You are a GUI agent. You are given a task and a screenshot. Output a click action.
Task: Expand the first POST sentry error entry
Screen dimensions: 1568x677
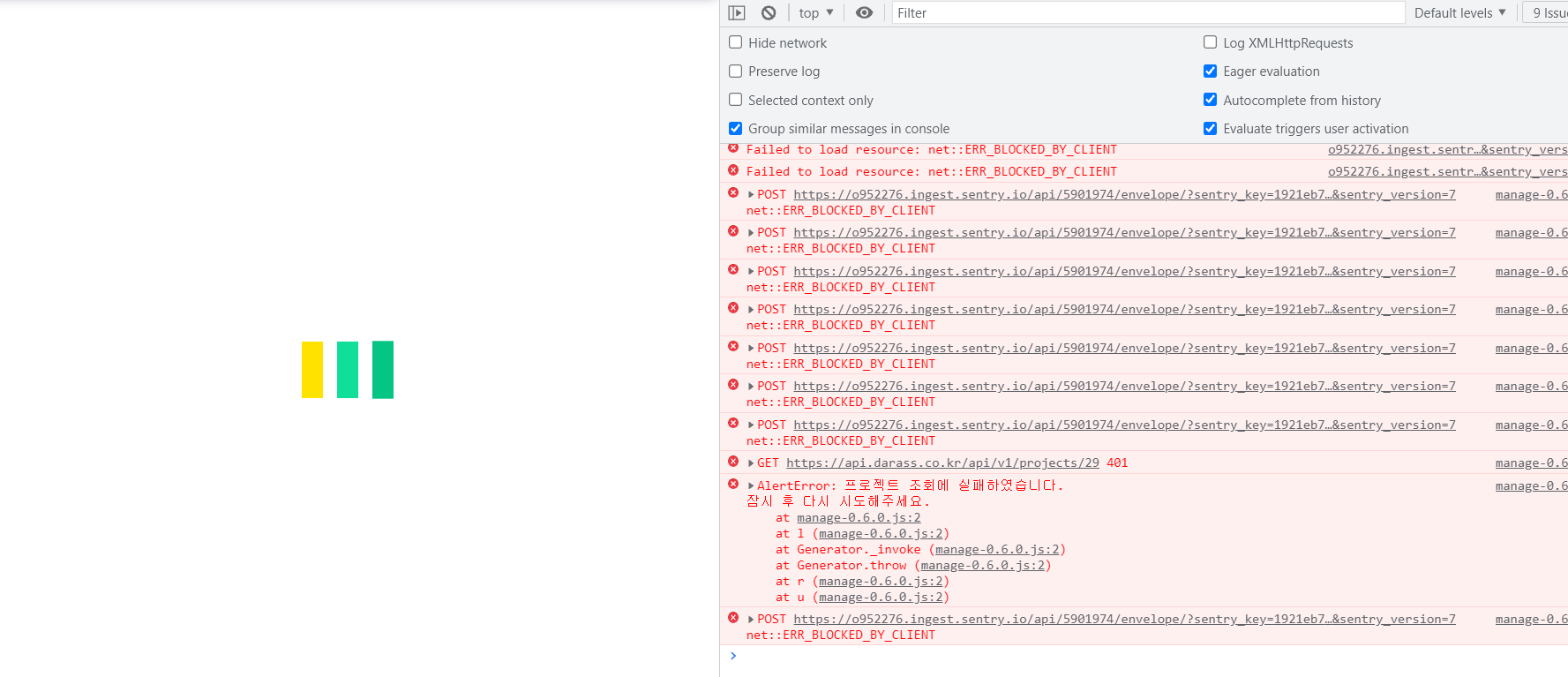751,195
